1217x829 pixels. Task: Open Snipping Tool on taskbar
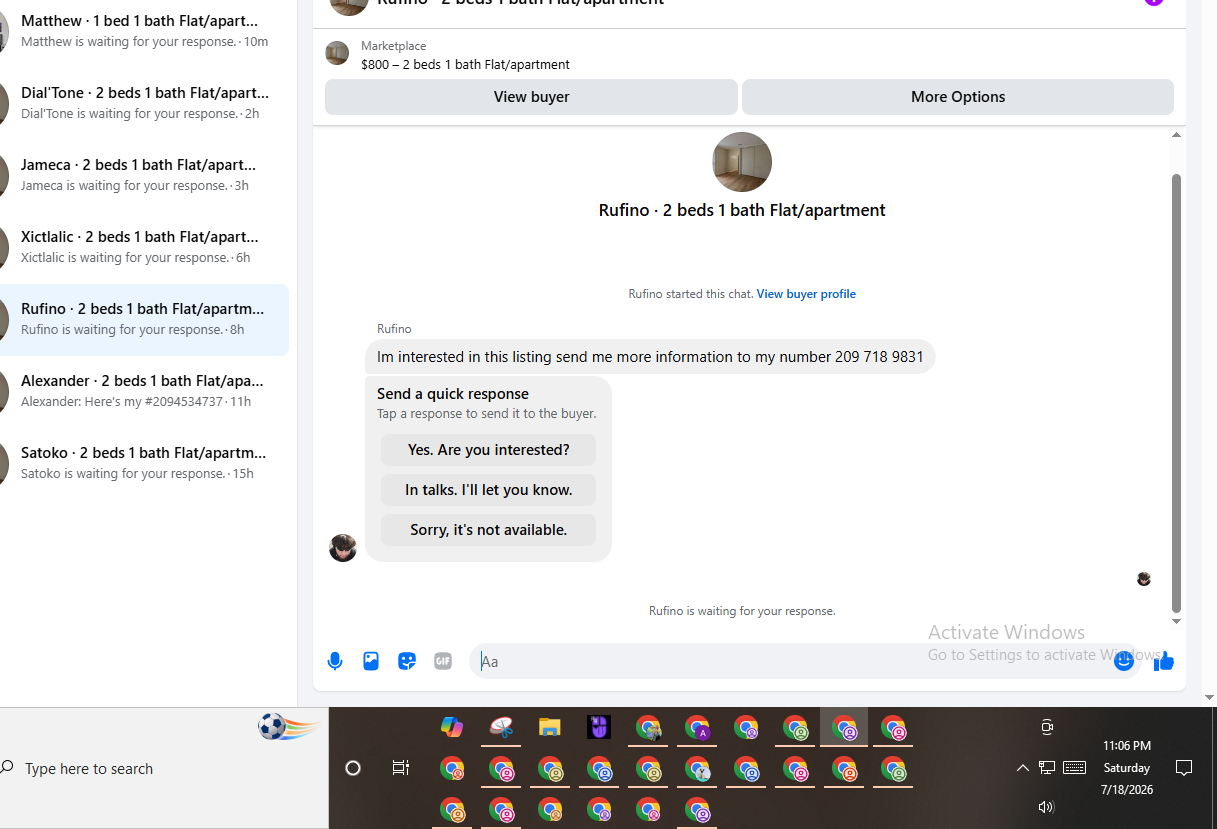(501, 727)
